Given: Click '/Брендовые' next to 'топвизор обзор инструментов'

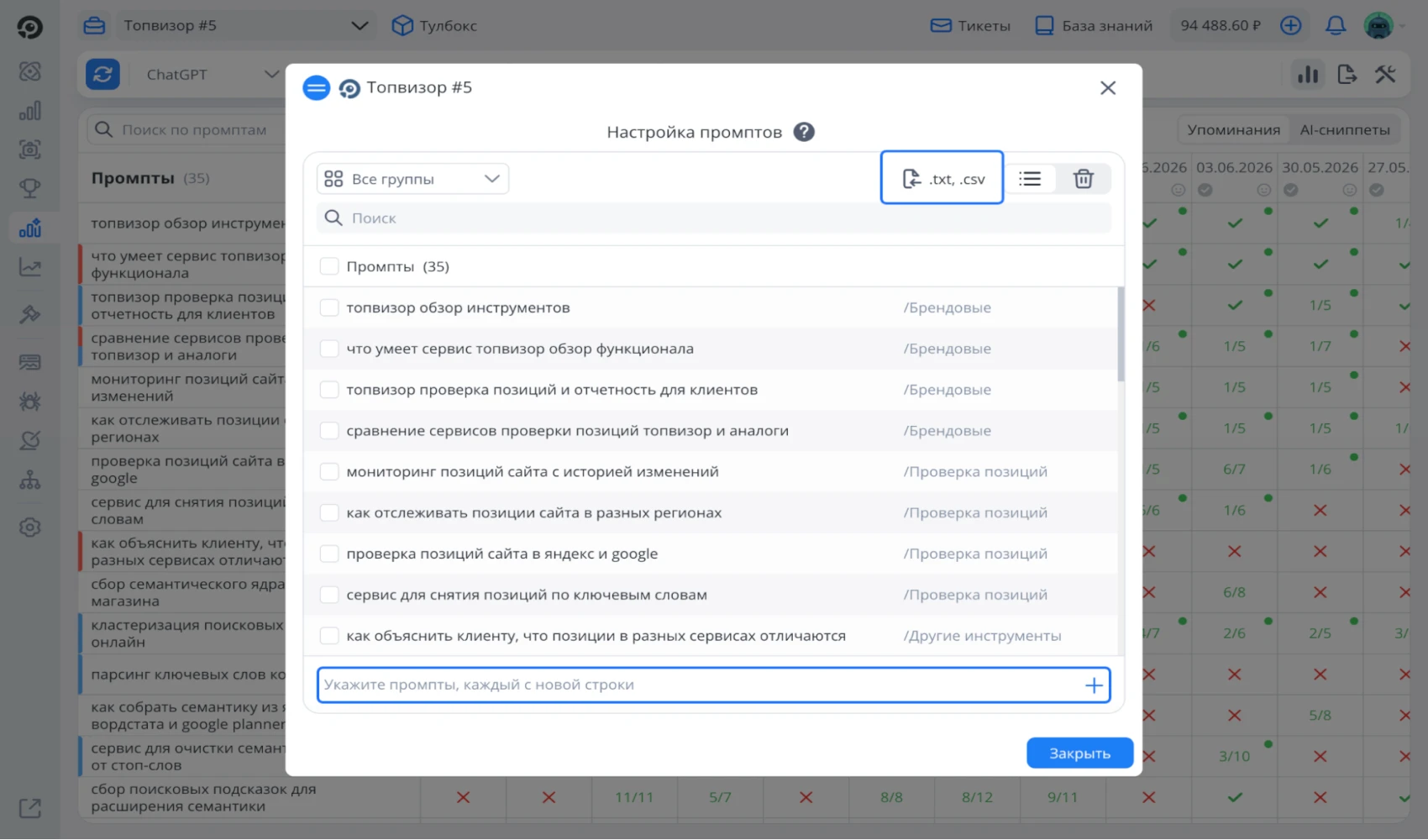Looking at the screenshot, I should 947,307.
